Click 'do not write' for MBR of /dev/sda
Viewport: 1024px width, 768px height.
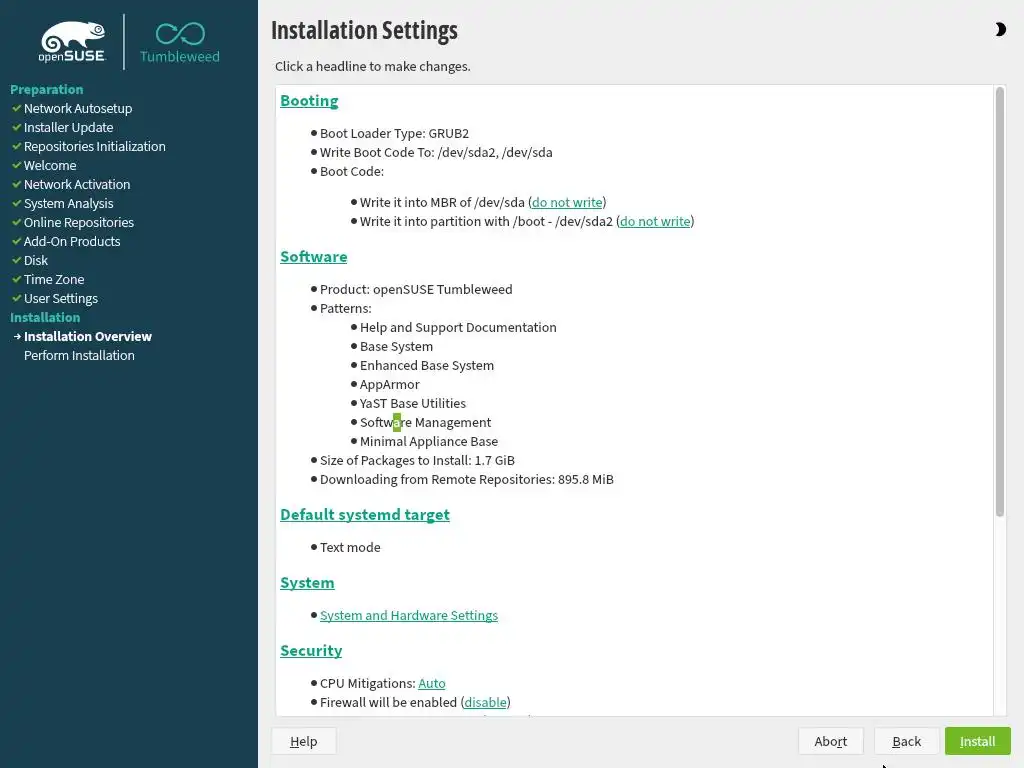coord(567,202)
